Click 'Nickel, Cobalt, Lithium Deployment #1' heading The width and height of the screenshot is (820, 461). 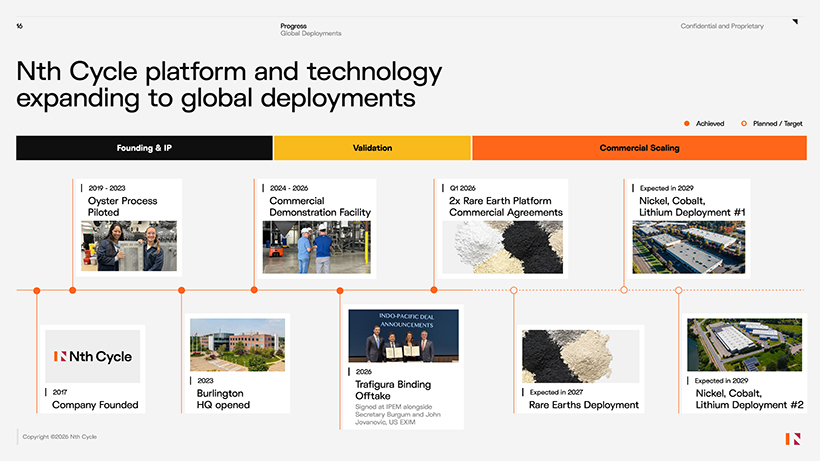pyautogui.click(x=692, y=206)
